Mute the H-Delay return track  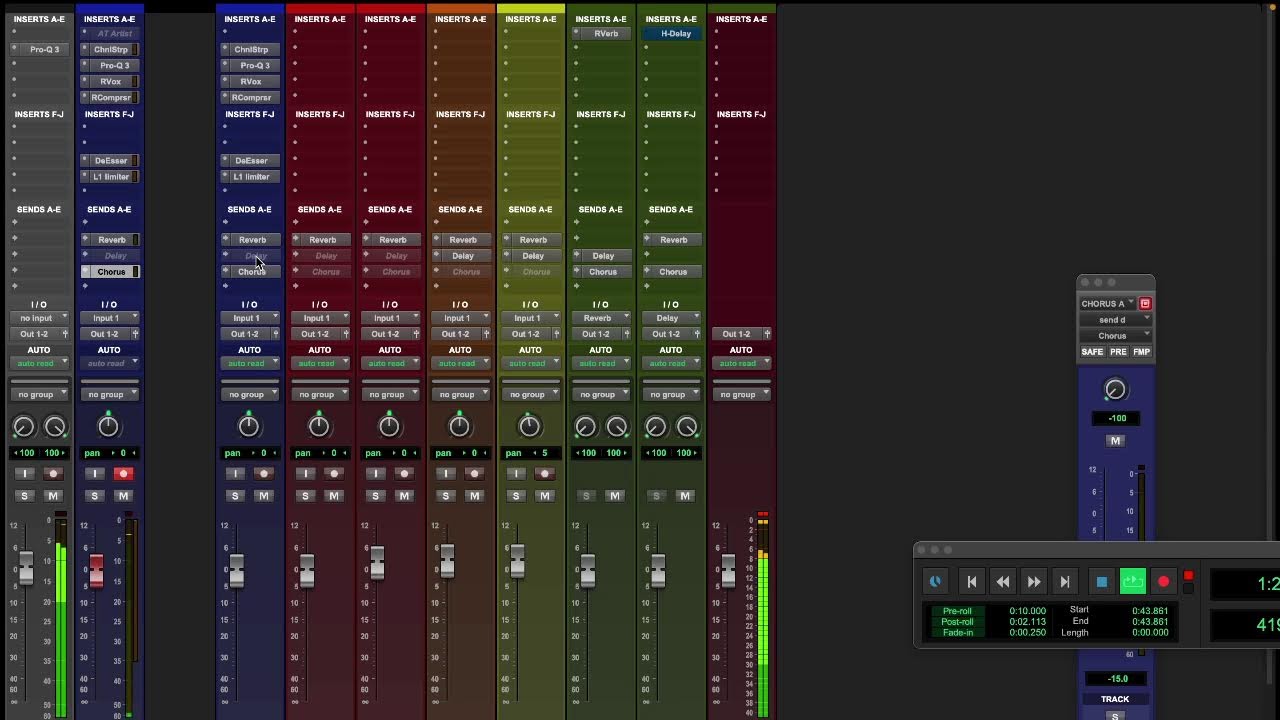point(685,496)
